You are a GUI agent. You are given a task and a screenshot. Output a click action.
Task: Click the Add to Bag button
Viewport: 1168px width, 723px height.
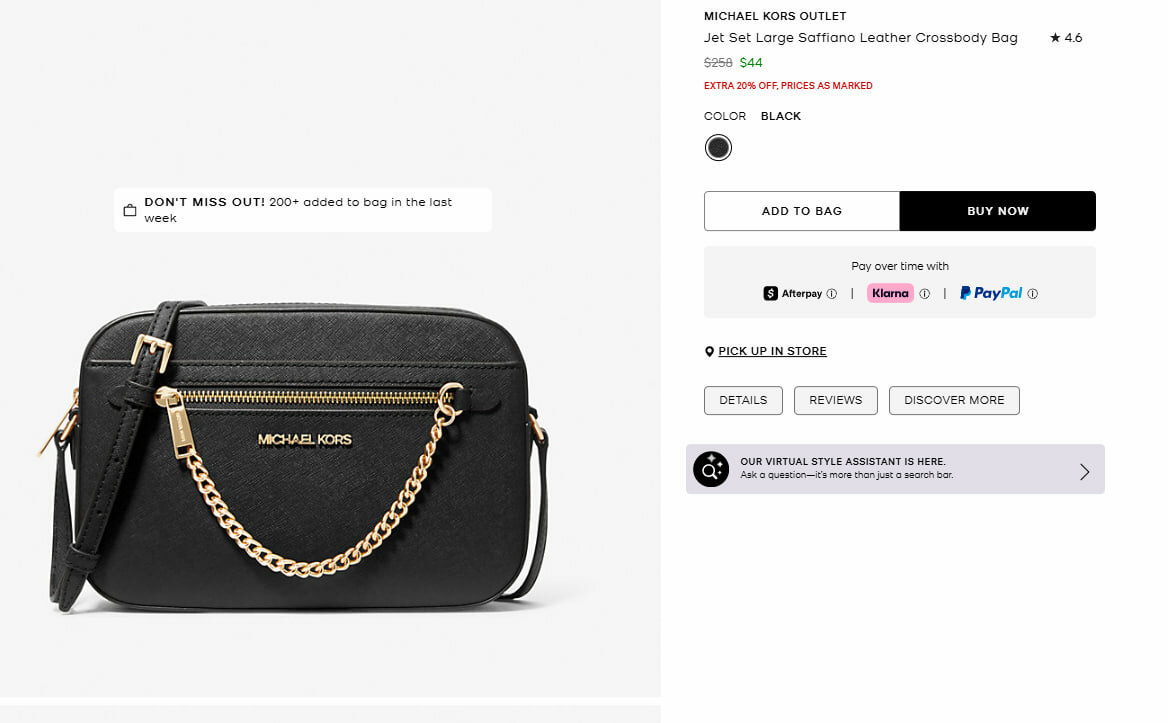[x=802, y=211]
